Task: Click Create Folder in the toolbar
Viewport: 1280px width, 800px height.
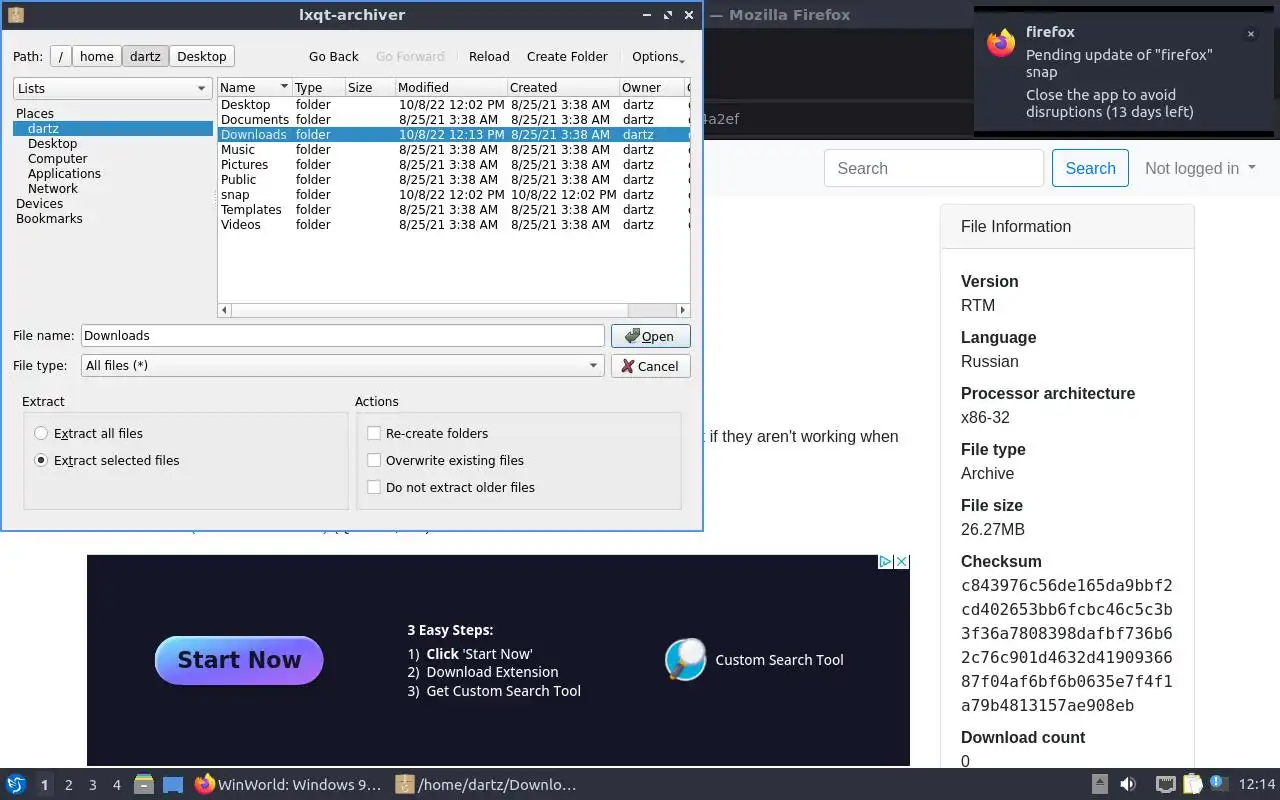Action: pos(567,57)
